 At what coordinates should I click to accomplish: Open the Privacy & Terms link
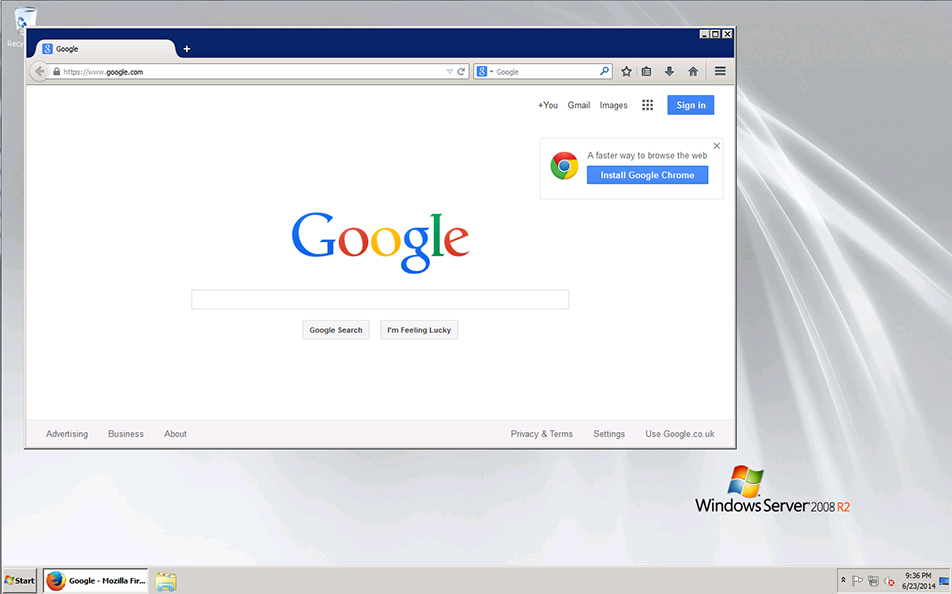pos(541,433)
